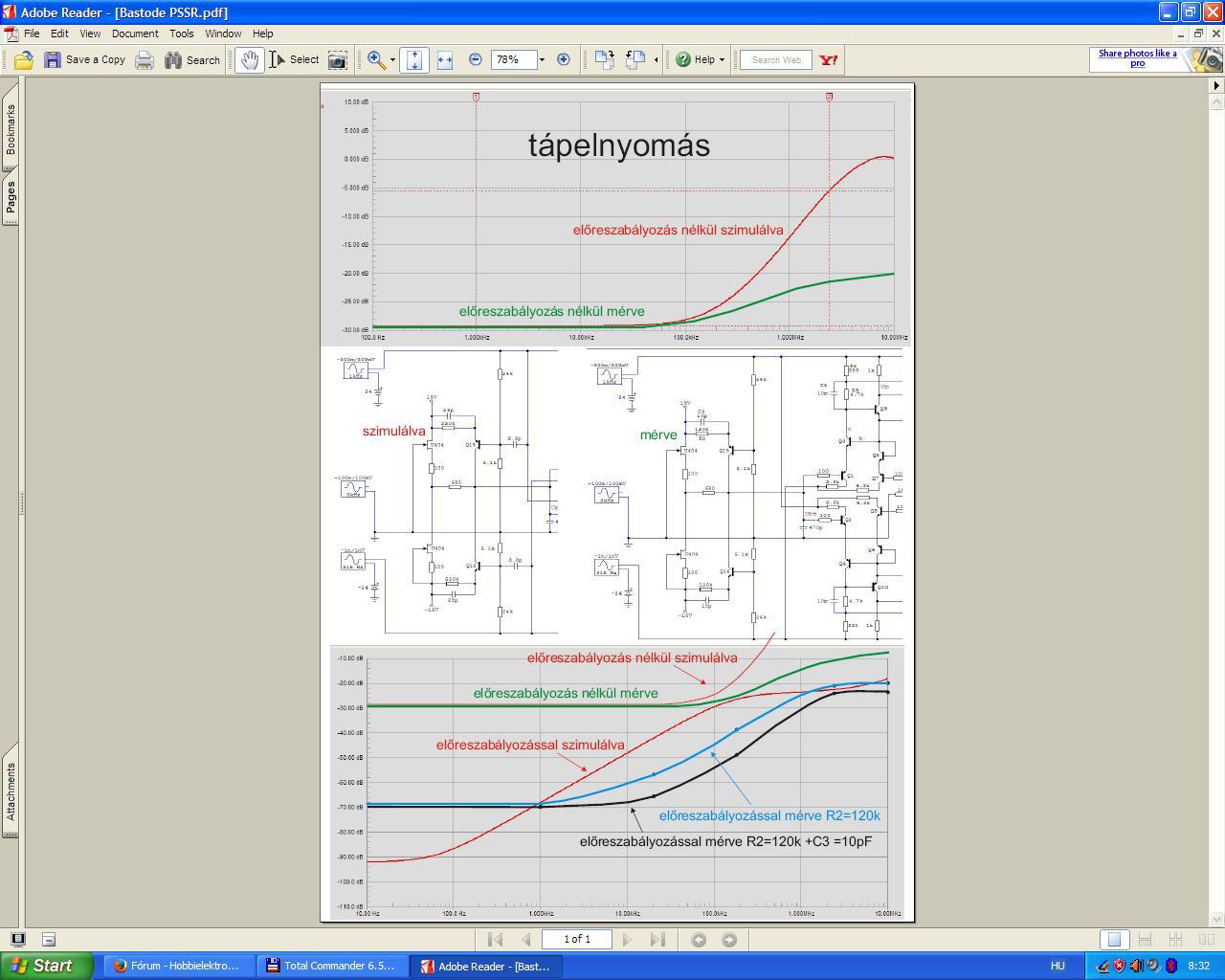The width and height of the screenshot is (1225, 980).
Task: Click the HU language indicator
Action: (x=1058, y=966)
